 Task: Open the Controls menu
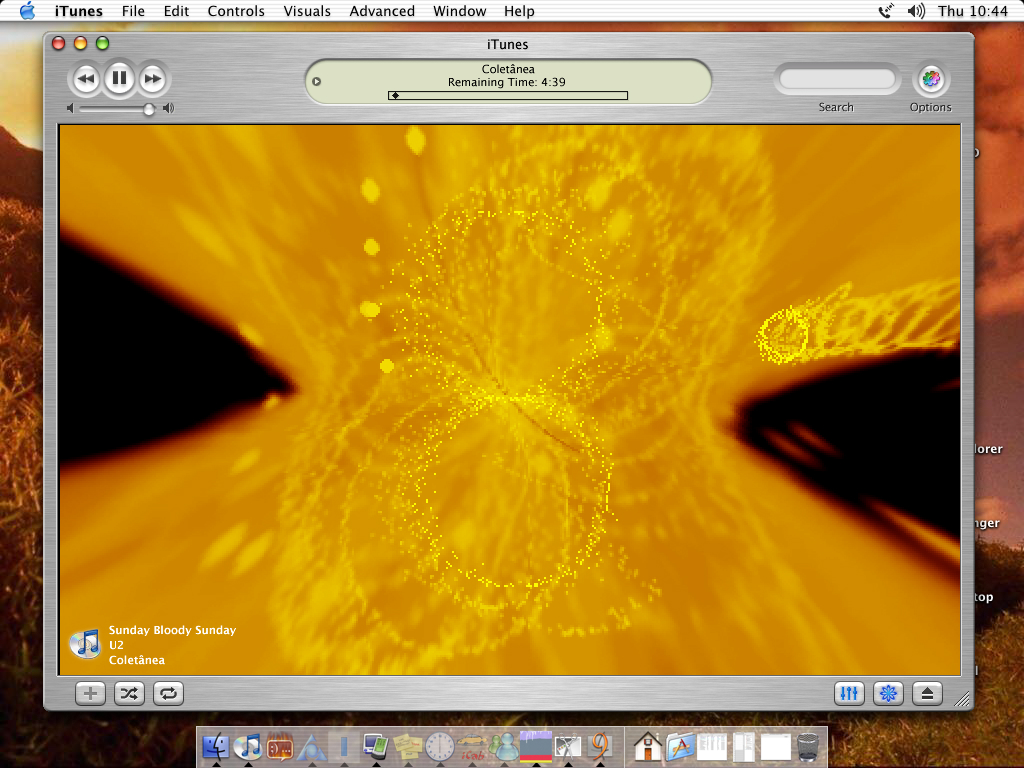(236, 11)
